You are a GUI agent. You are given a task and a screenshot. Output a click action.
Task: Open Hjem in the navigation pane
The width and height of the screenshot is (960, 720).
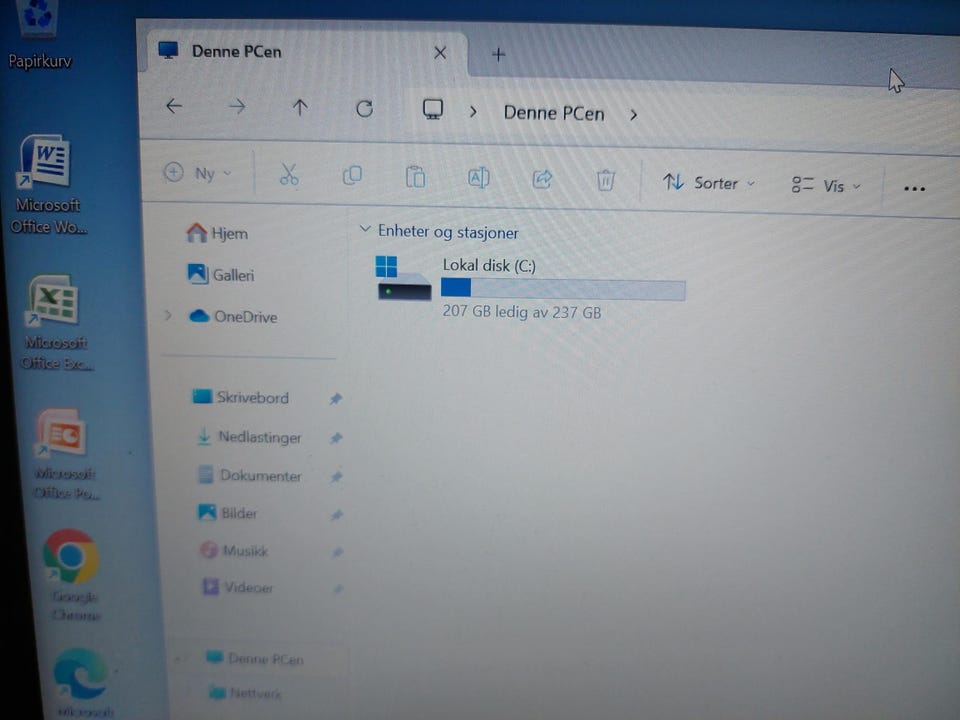click(x=217, y=233)
